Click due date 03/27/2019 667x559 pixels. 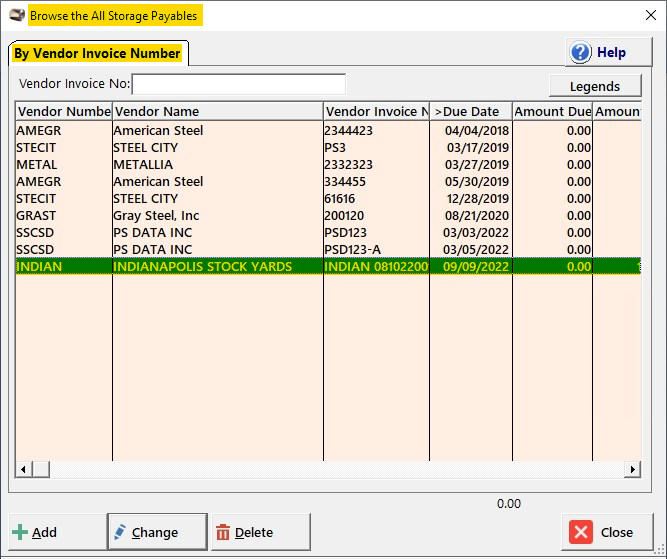click(x=477, y=164)
